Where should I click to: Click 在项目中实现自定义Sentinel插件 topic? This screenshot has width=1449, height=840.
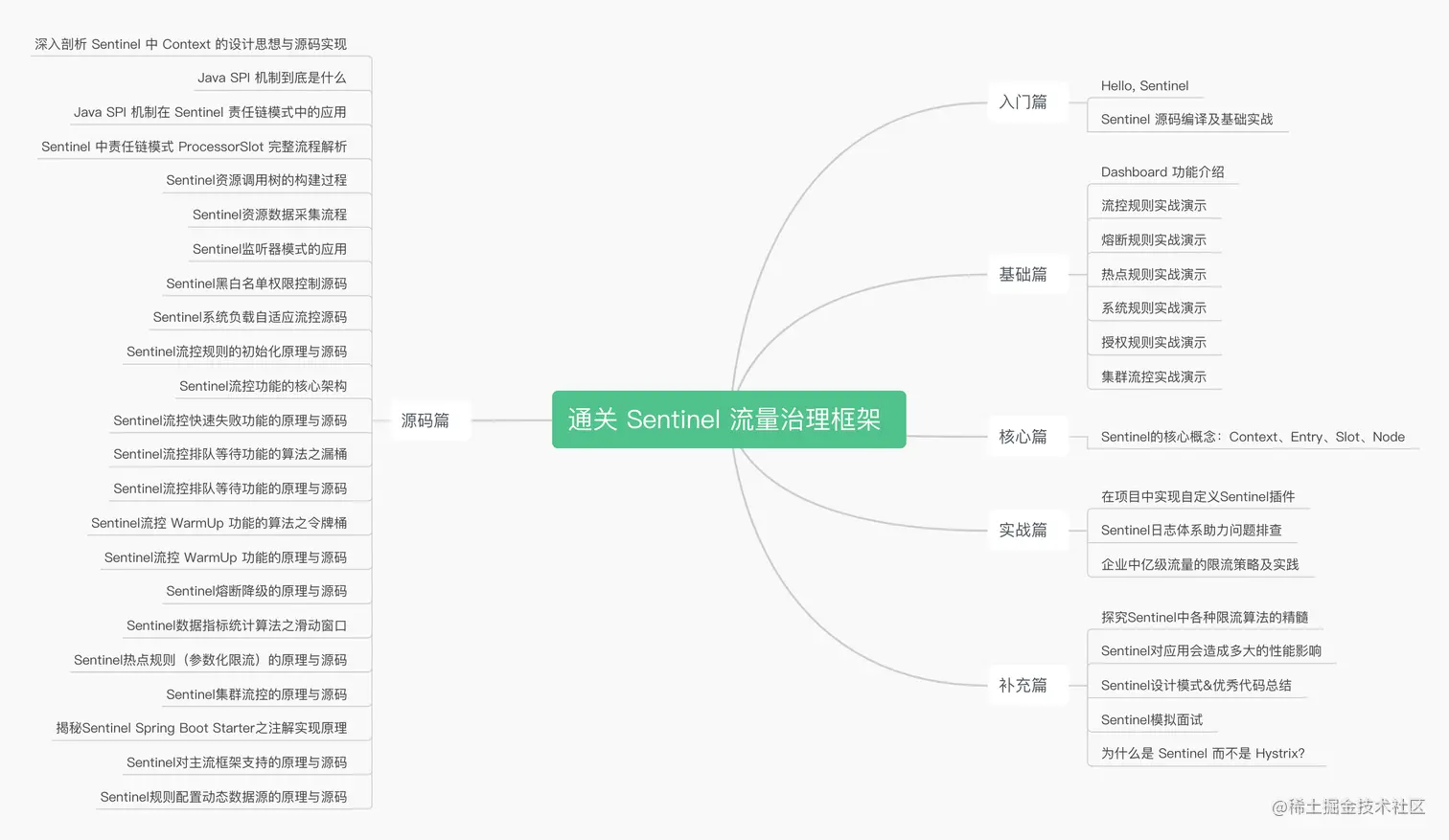click(x=1198, y=496)
